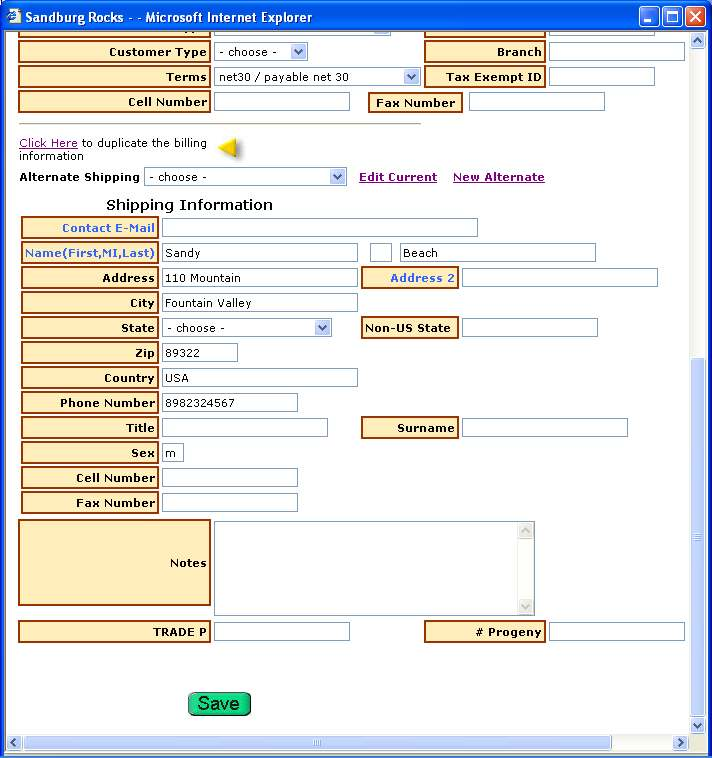The width and height of the screenshot is (712, 758).
Task: Open the Edit Current link
Action: [397, 177]
